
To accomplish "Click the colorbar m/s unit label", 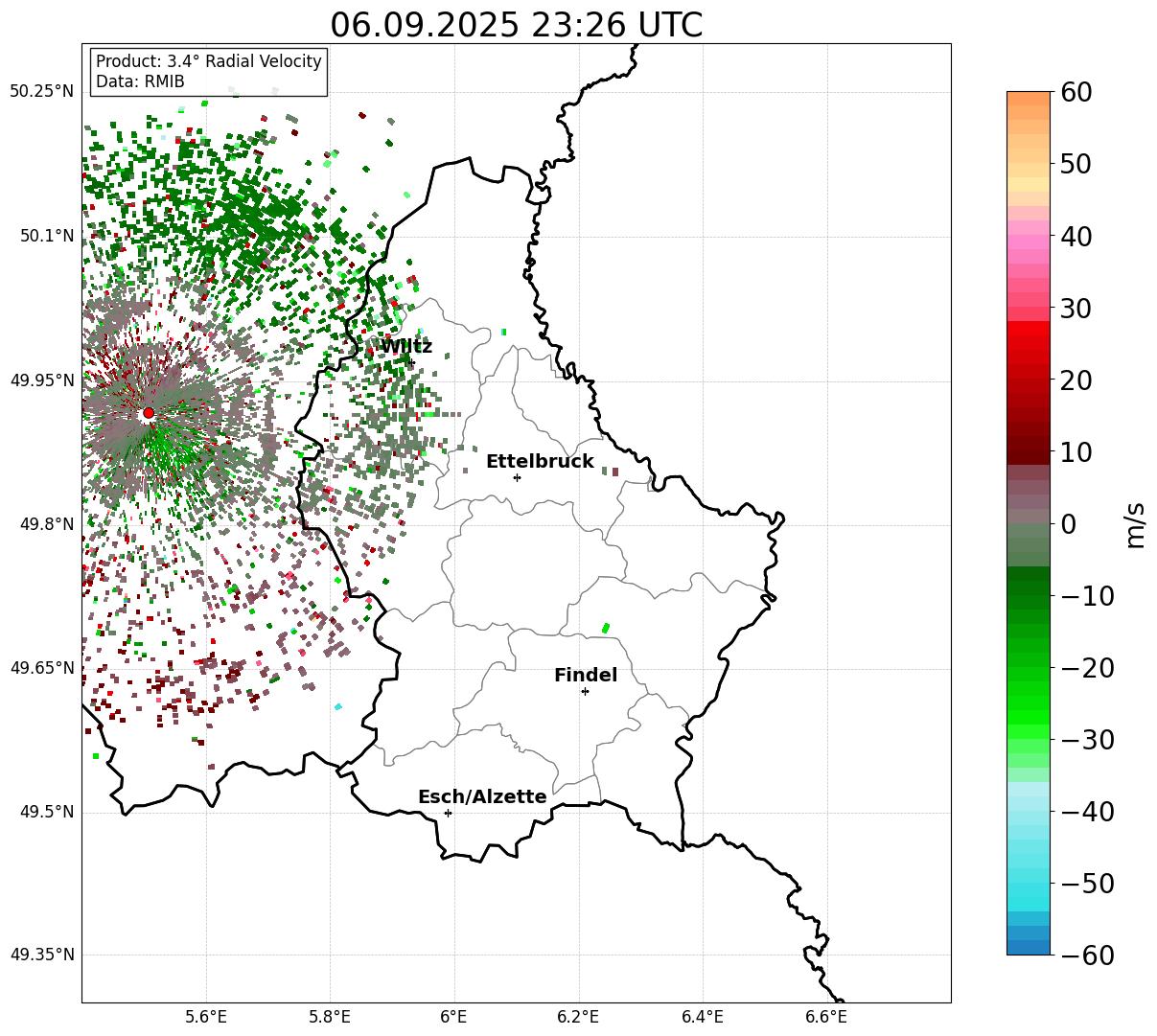I will pyautogui.click(x=1135, y=523).
